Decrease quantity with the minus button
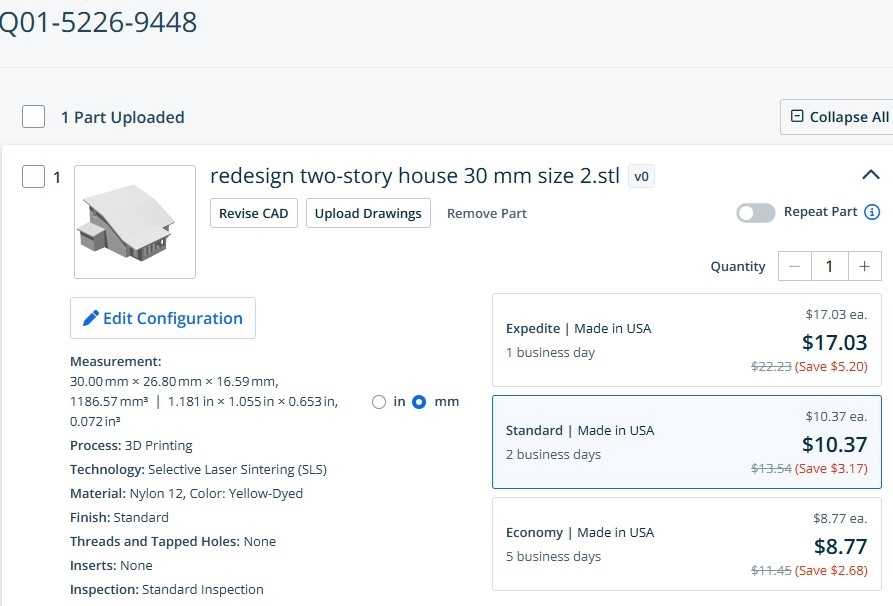Viewport: 893px width, 606px height. 795,266
